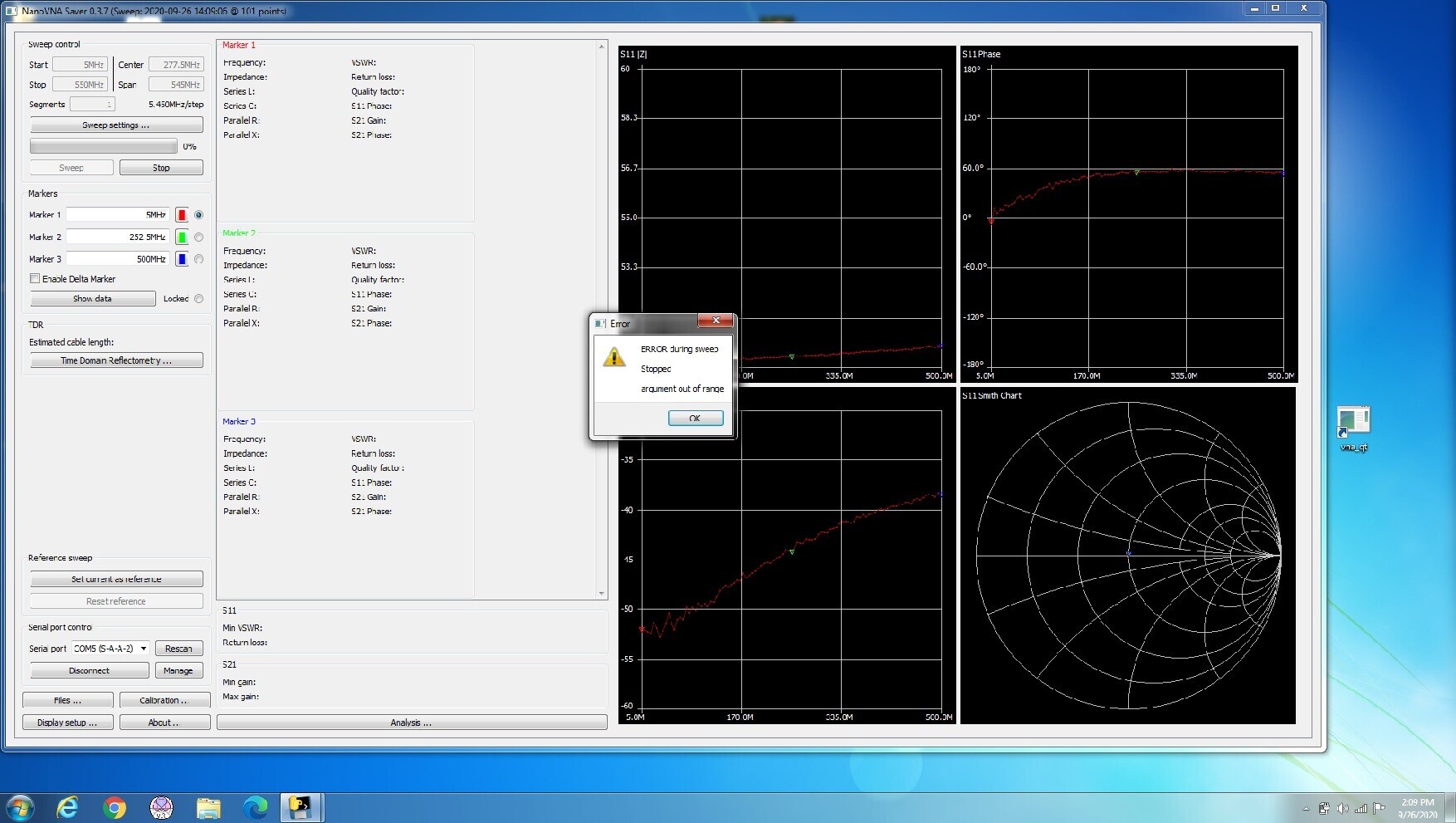Rescan the serial ports
Screen dimensions: 1456x823
(178, 649)
